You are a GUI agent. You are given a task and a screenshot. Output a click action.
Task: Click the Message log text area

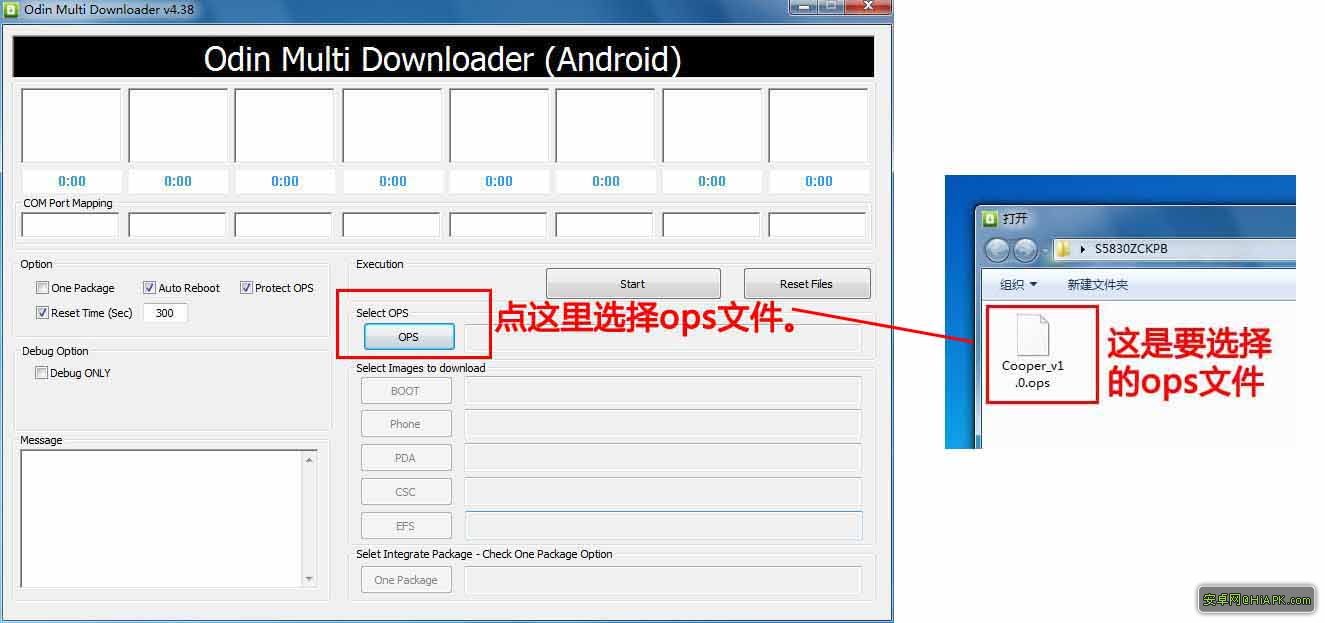(x=161, y=519)
